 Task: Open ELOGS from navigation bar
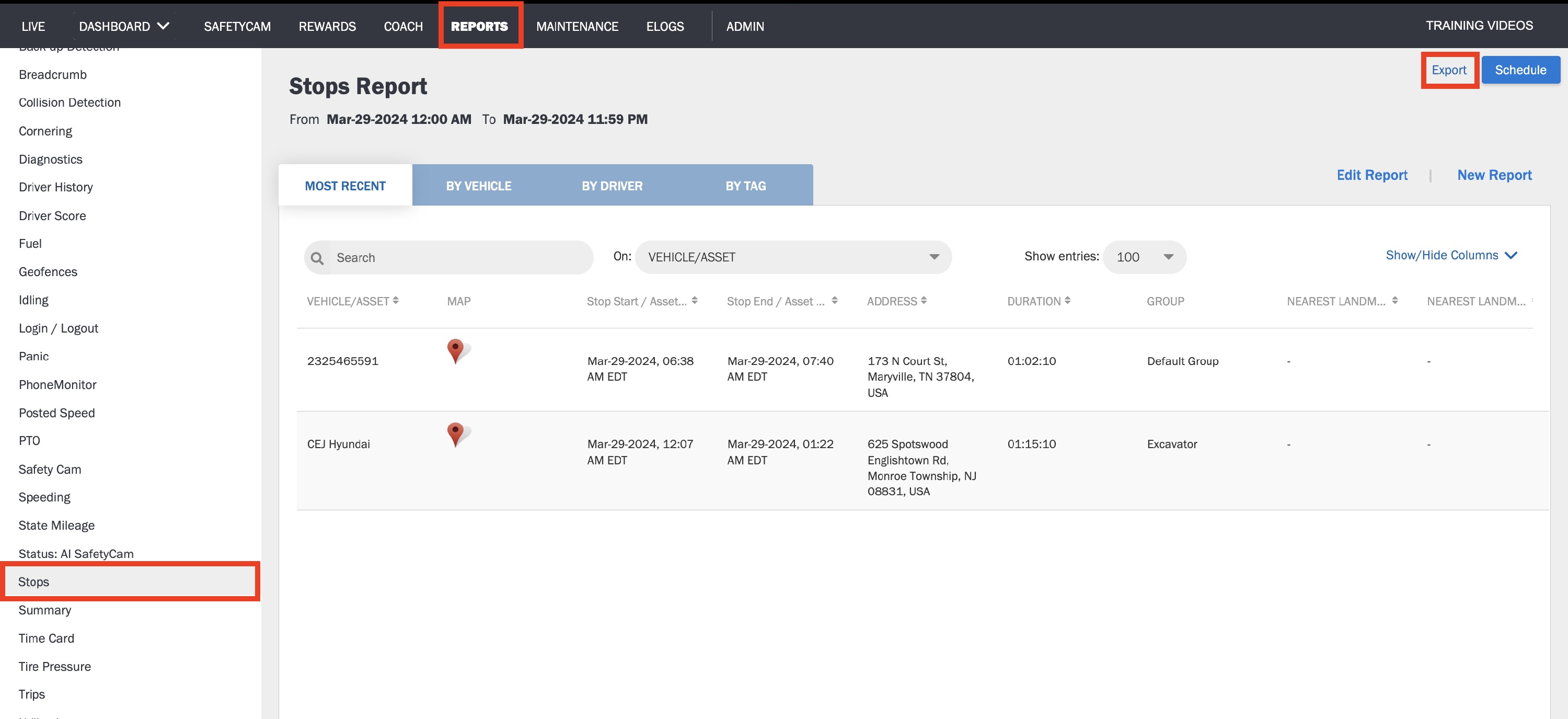click(665, 26)
